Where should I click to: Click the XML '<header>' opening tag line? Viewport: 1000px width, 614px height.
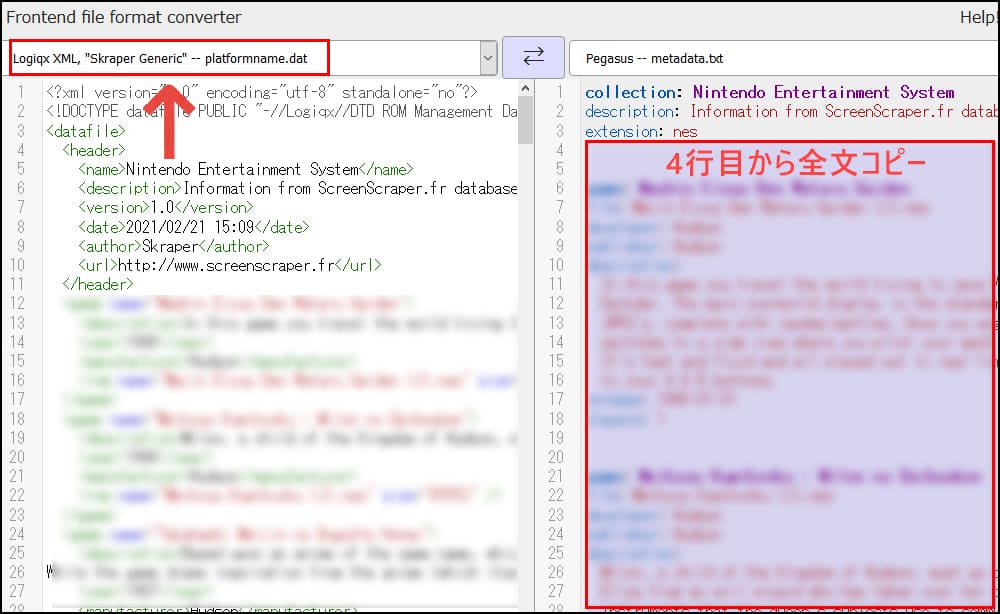click(94, 150)
